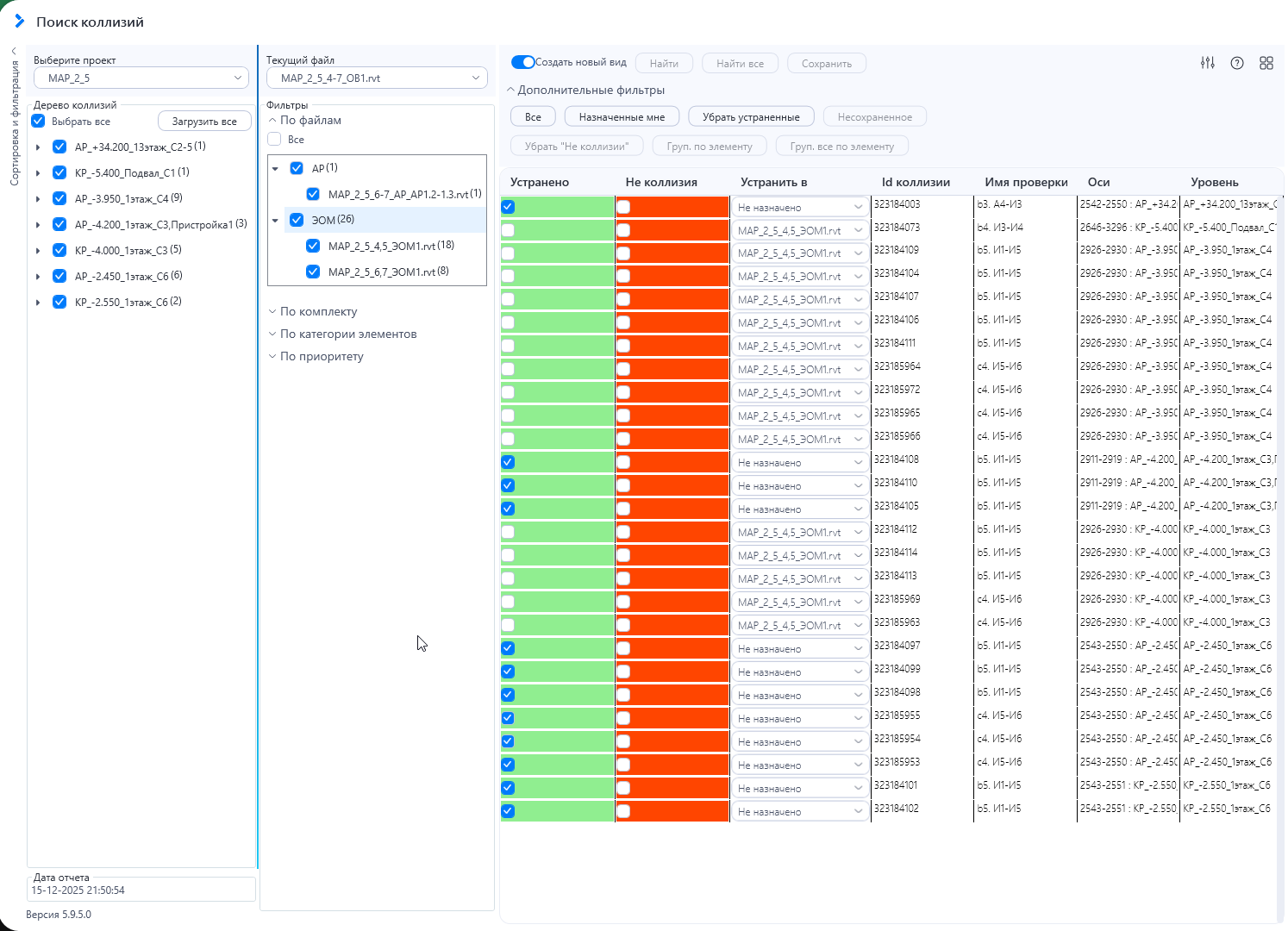Screen dimensions: 1288x931
Task: Click the help question mark icon
Action: pyautogui.click(x=1237, y=63)
